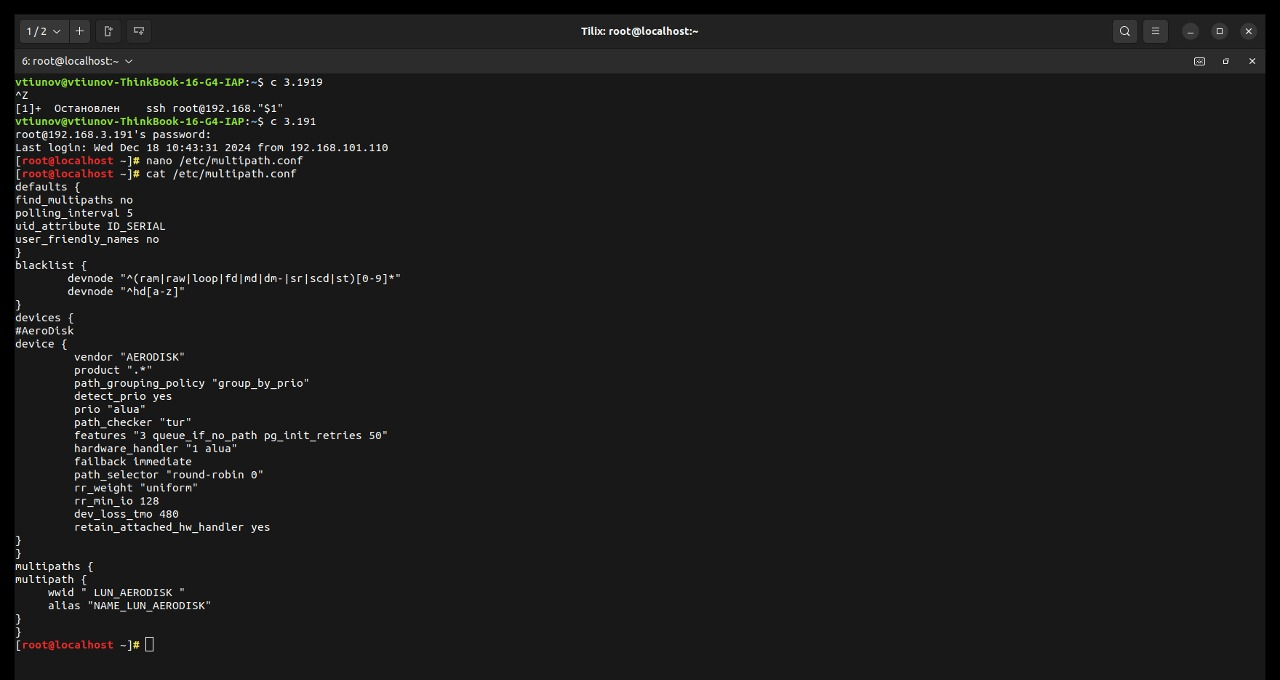The image size is (1280, 680).
Task: Maximize the Tilix window
Action: click(1219, 31)
